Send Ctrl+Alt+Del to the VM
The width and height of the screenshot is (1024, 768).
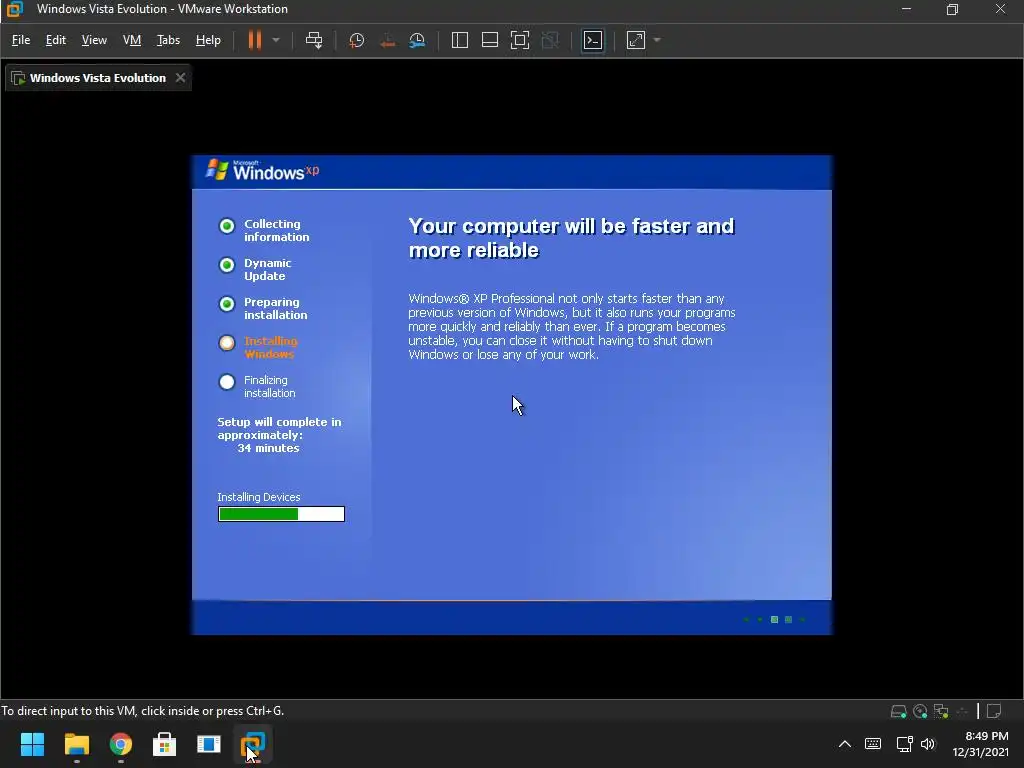[x=314, y=40]
